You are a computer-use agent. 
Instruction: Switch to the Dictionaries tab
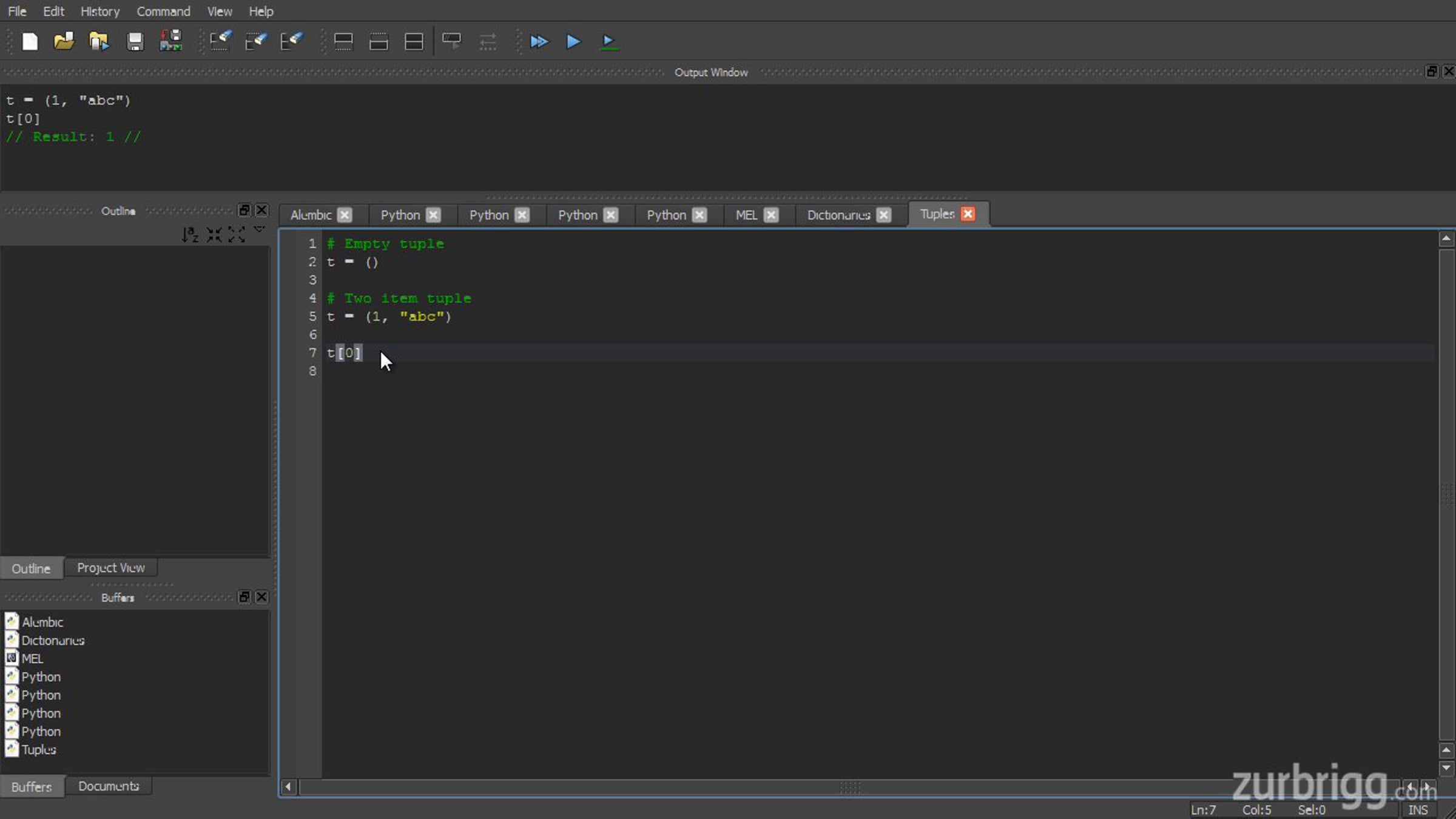839,215
